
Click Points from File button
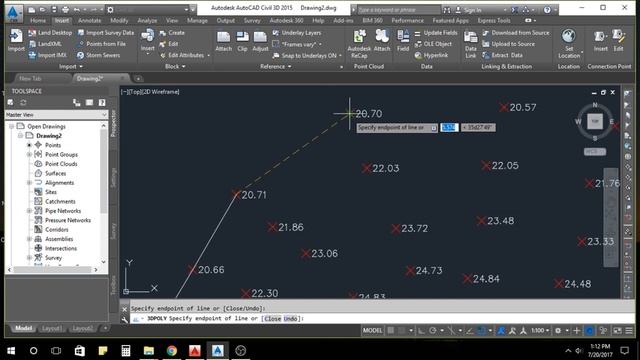(x=102, y=44)
